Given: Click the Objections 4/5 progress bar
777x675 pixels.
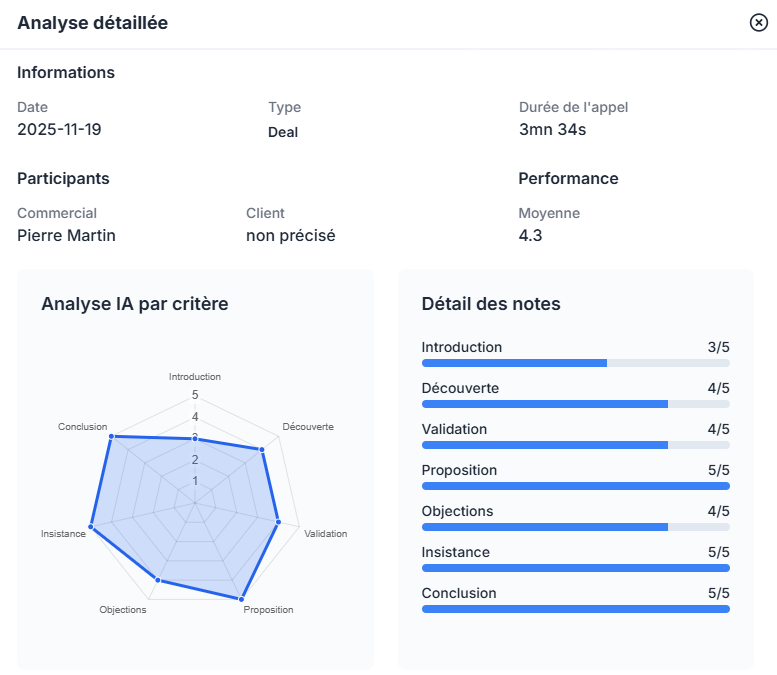Looking at the screenshot, I should [x=575, y=527].
